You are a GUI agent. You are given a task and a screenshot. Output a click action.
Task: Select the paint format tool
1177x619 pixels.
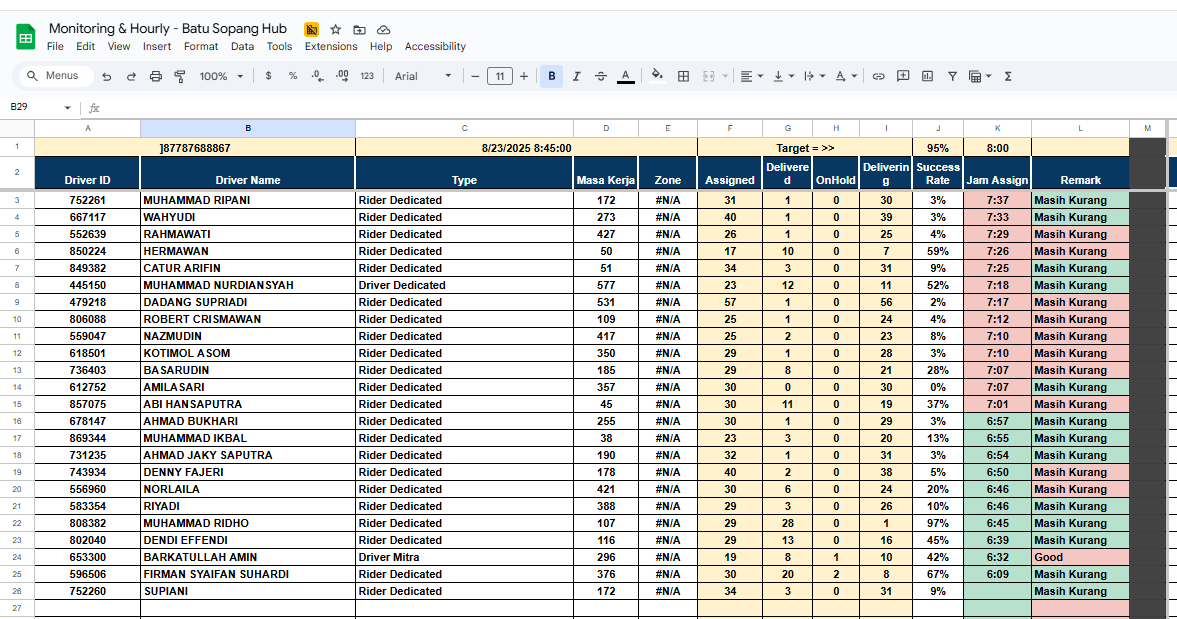180,76
